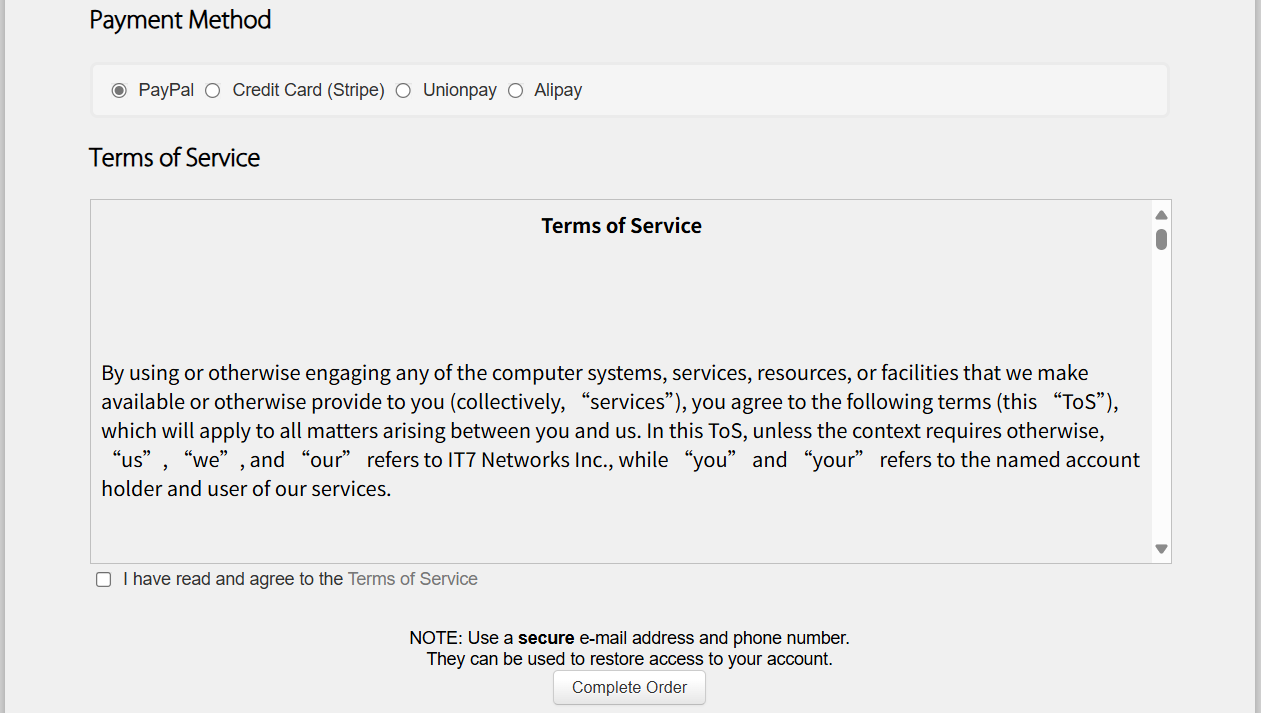The height and width of the screenshot is (713, 1261).
Task: Click the Terms of Service section heading above box
Action: pos(174,158)
